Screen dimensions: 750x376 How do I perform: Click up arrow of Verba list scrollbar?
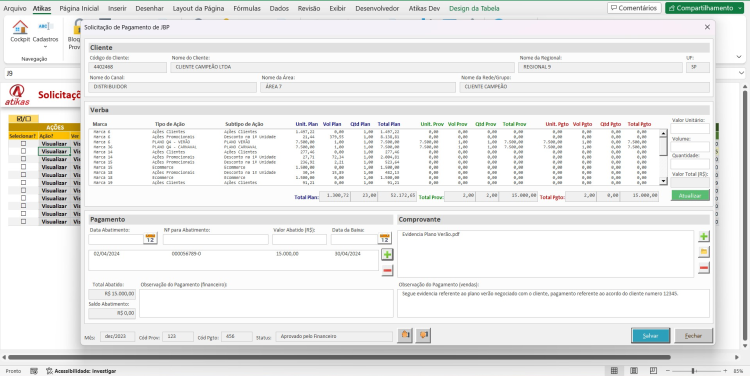pyautogui.click(x=663, y=133)
